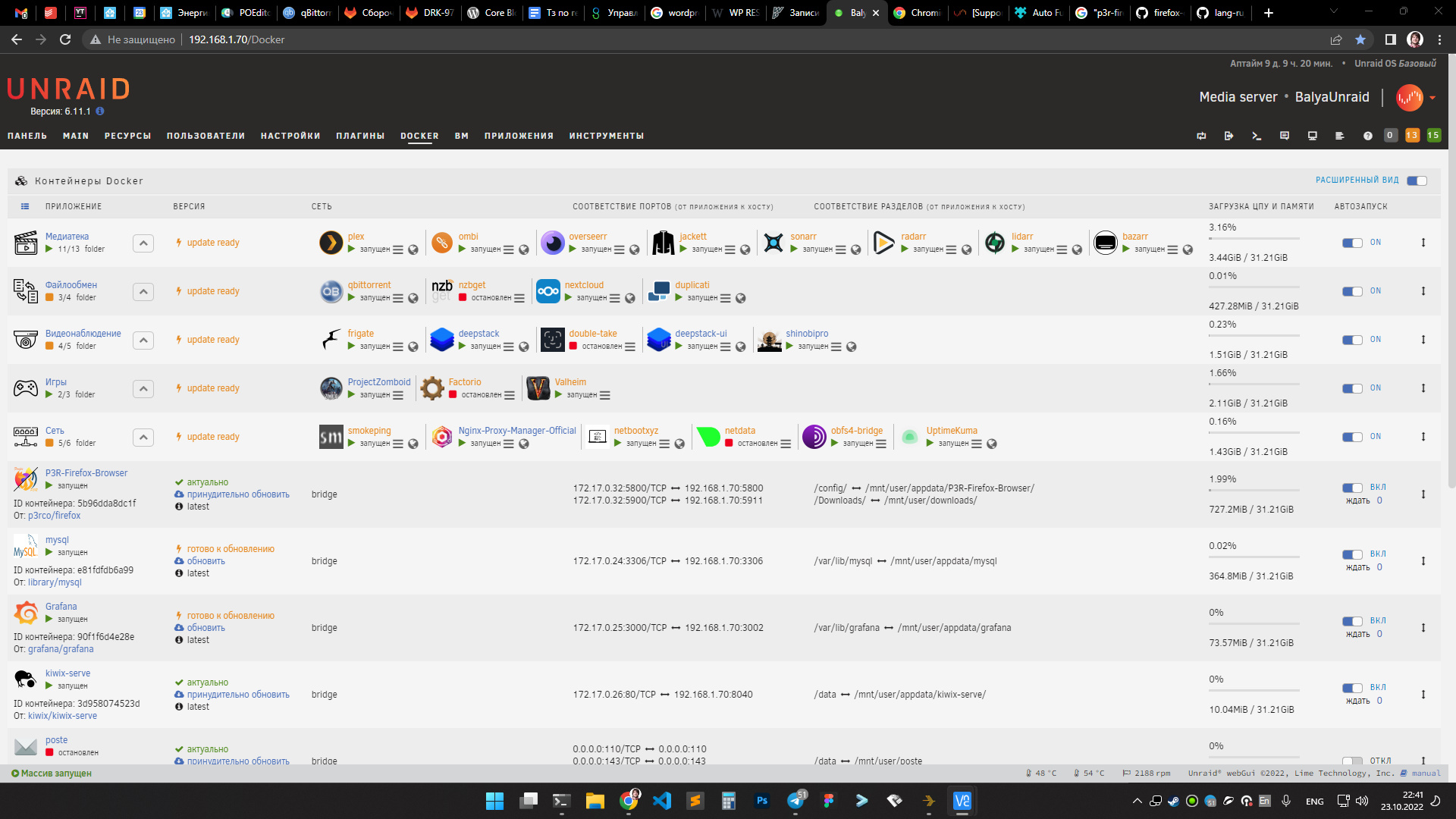Image resolution: width=1456 pixels, height=819 pixels.
Task: Click the sonarr container icon
Action: 773,243
